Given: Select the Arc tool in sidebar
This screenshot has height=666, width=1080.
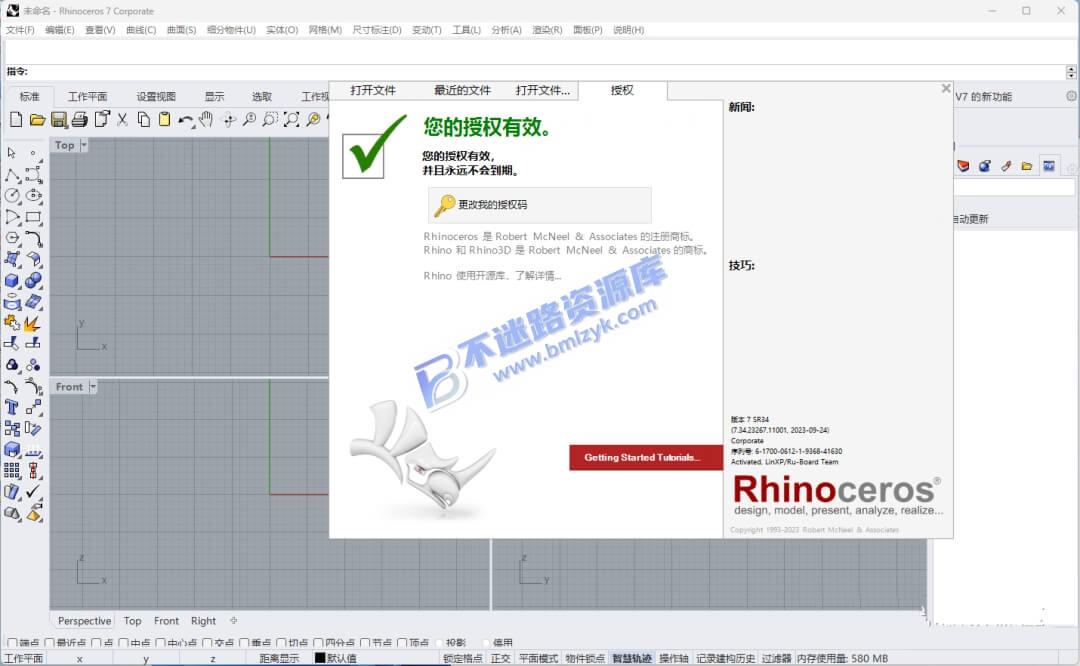Looking at the screenshot, I should point(12,217).
